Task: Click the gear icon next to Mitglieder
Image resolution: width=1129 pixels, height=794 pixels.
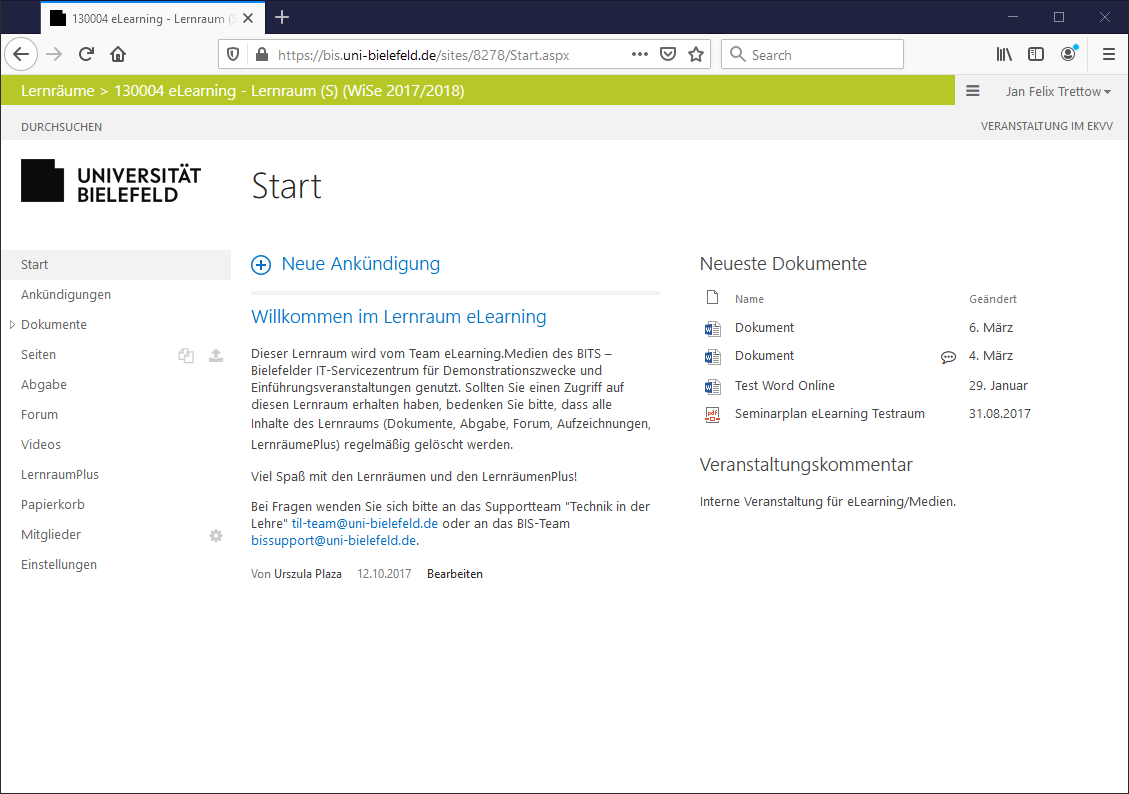Action: 216,536
